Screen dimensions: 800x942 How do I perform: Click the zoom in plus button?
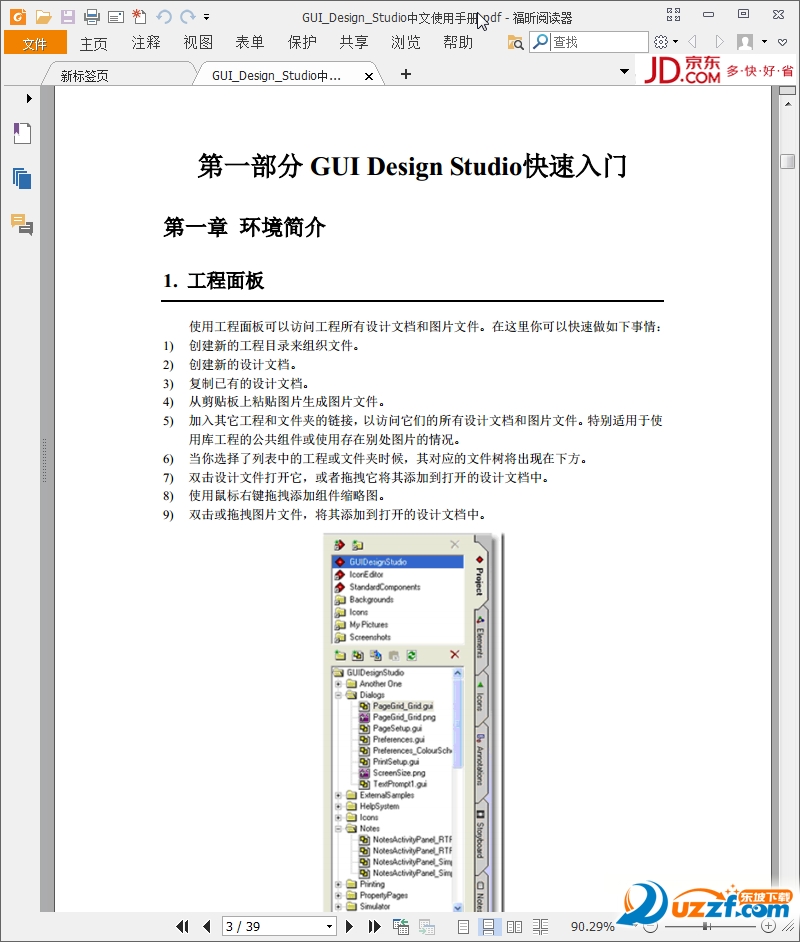point(768,926)
